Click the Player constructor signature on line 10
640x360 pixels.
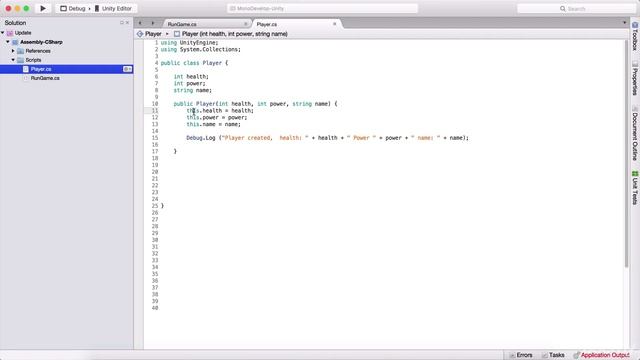pyautogui.click(x=255, y=104)
